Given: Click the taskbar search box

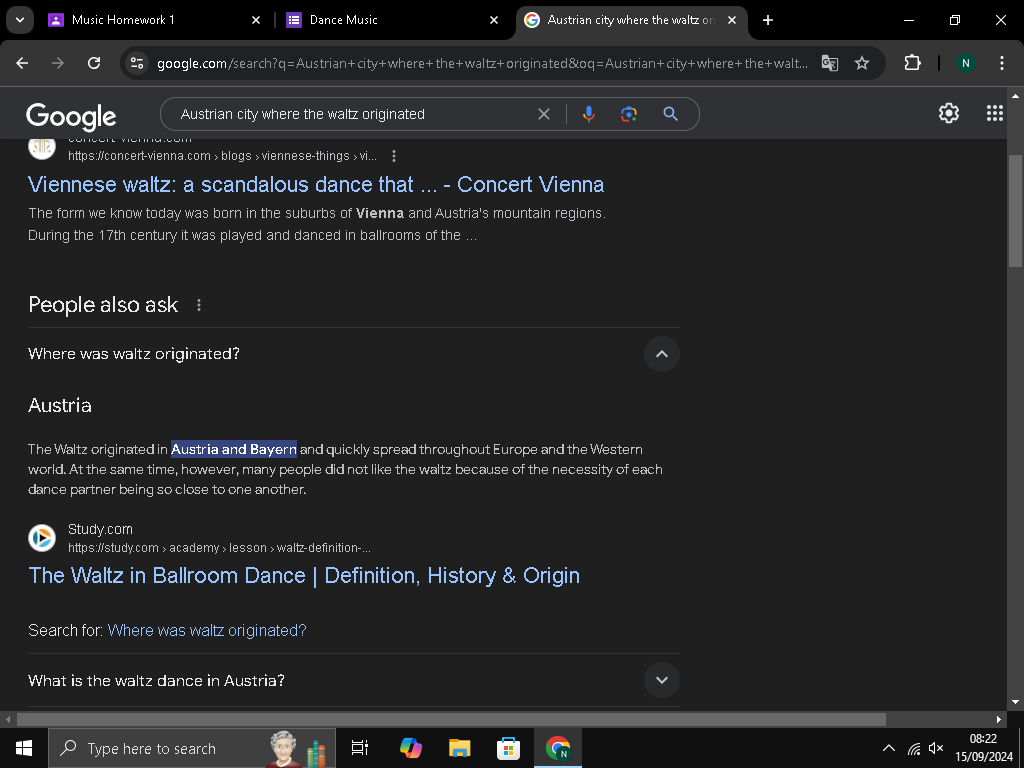Looking at the screenshot, I should [x=192, y=748].
